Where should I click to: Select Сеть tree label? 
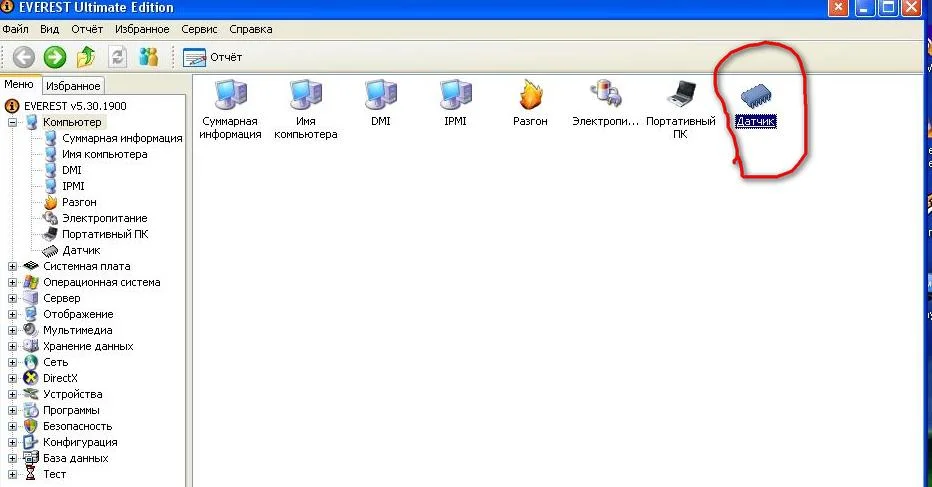pos(55,362)
